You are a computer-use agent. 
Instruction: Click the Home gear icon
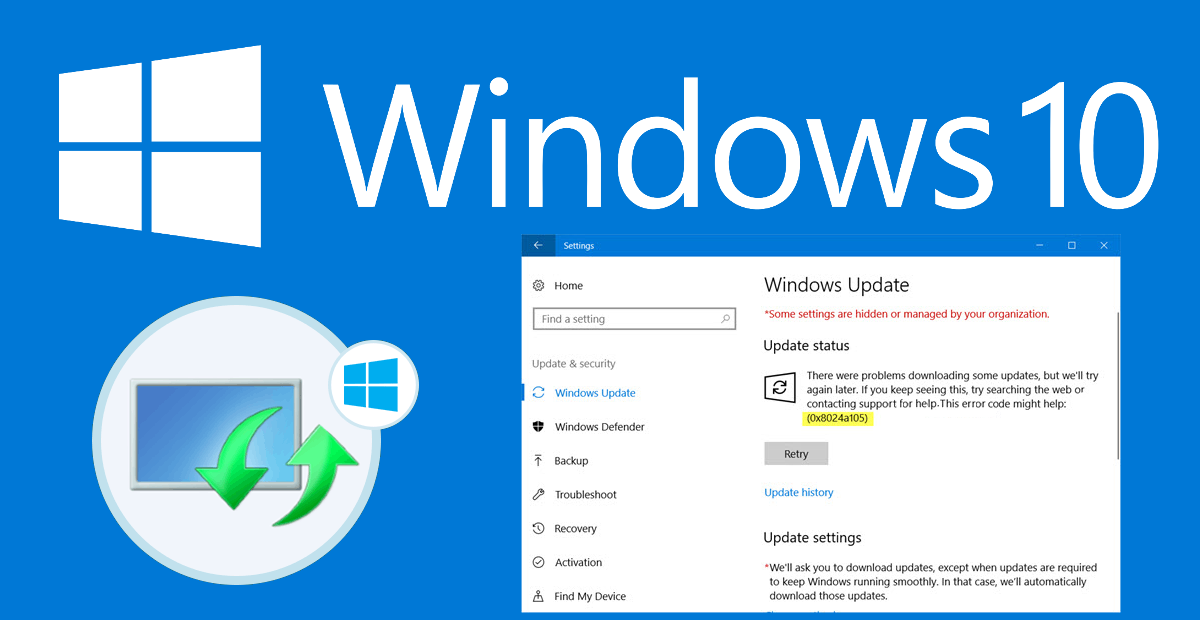point(539,285)
